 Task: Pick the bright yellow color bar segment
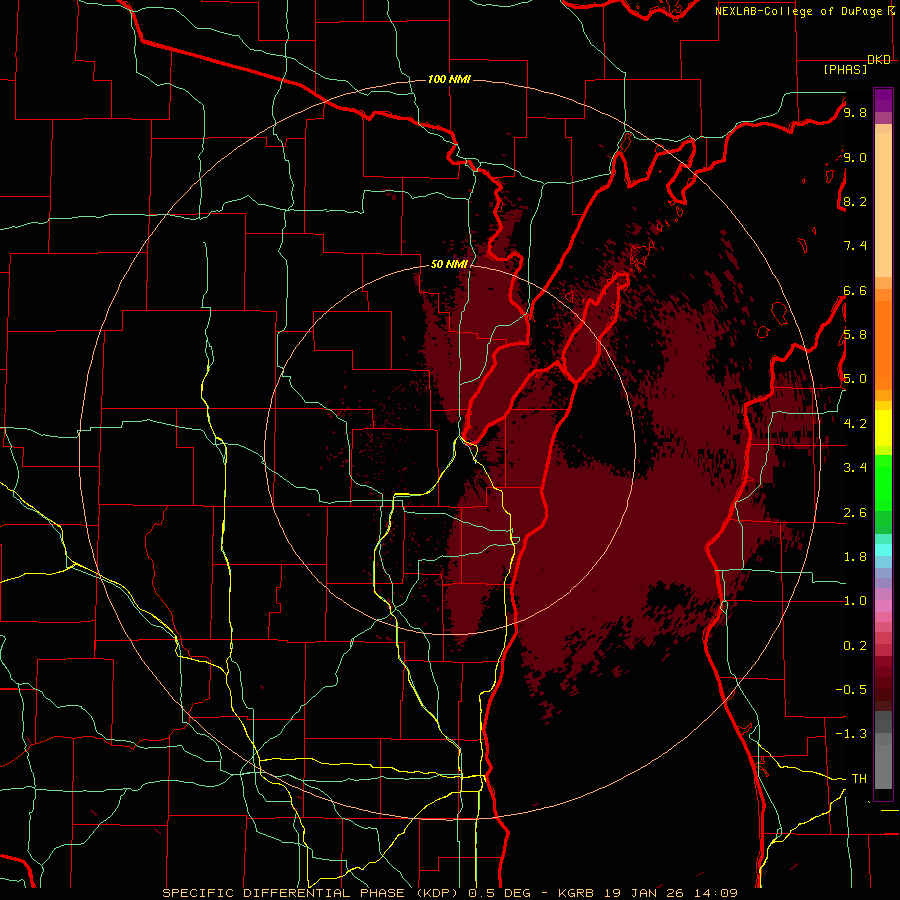click(883, 428)
